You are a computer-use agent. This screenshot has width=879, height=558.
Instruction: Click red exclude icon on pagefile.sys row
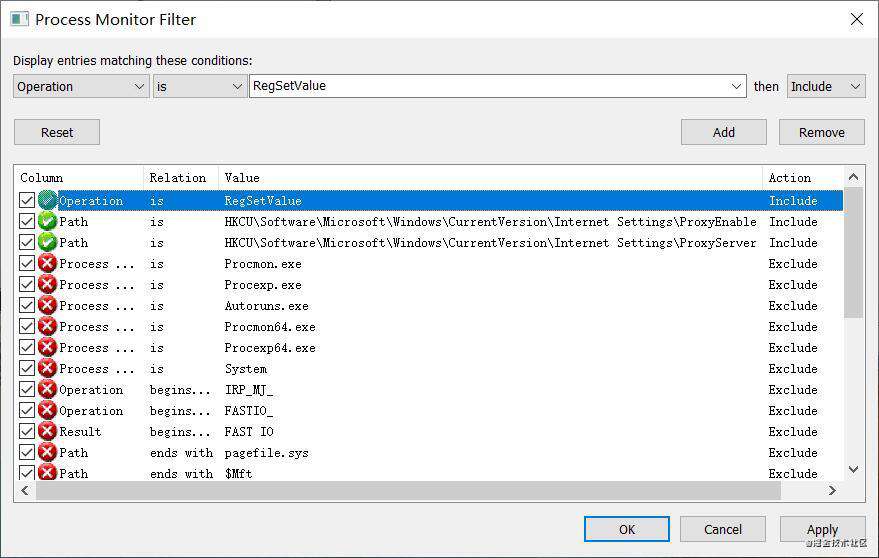(x=48, y=453)
